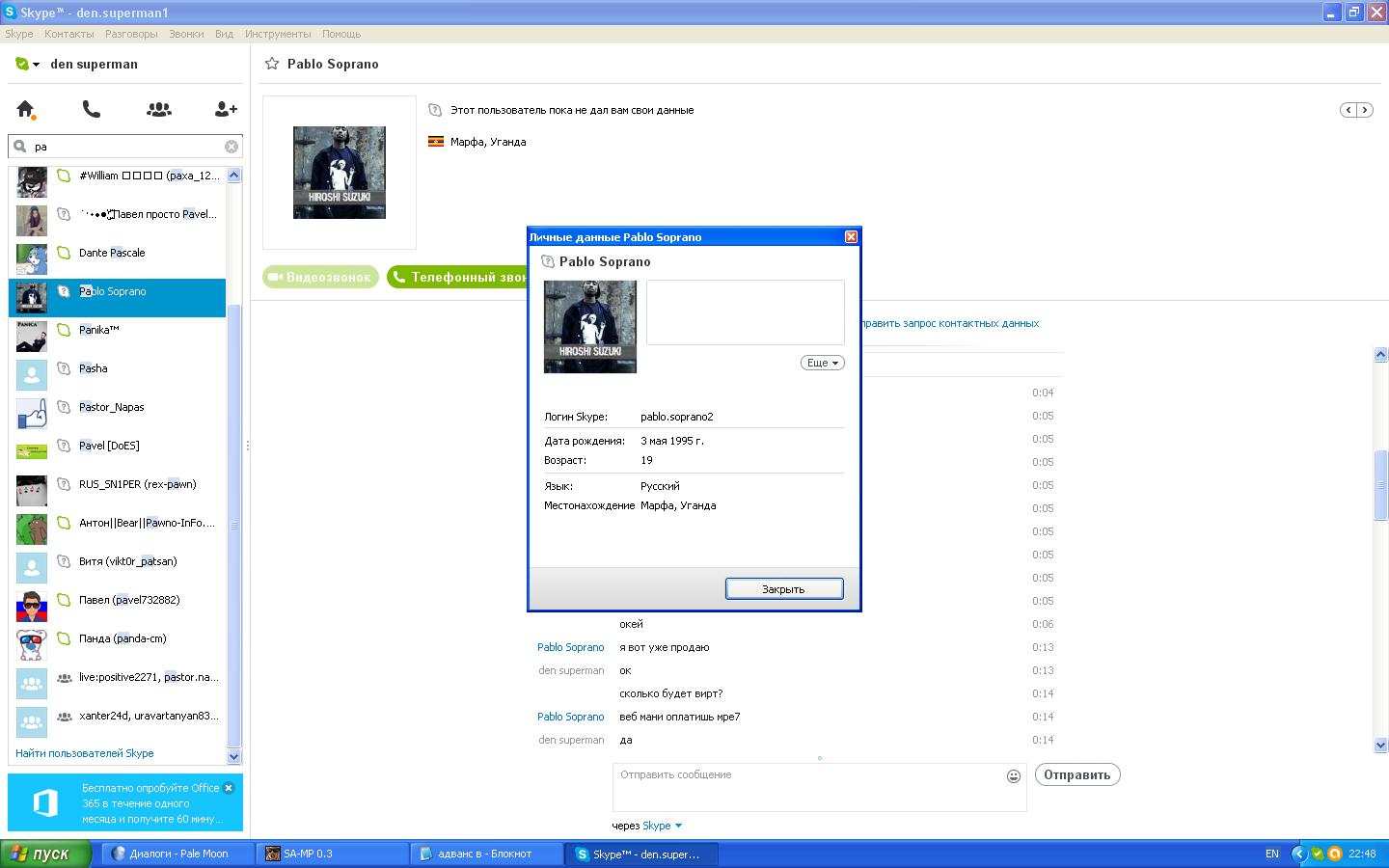Click the right arrow of profile pager
The image size is (1389, 868).
coord(1365,110)
